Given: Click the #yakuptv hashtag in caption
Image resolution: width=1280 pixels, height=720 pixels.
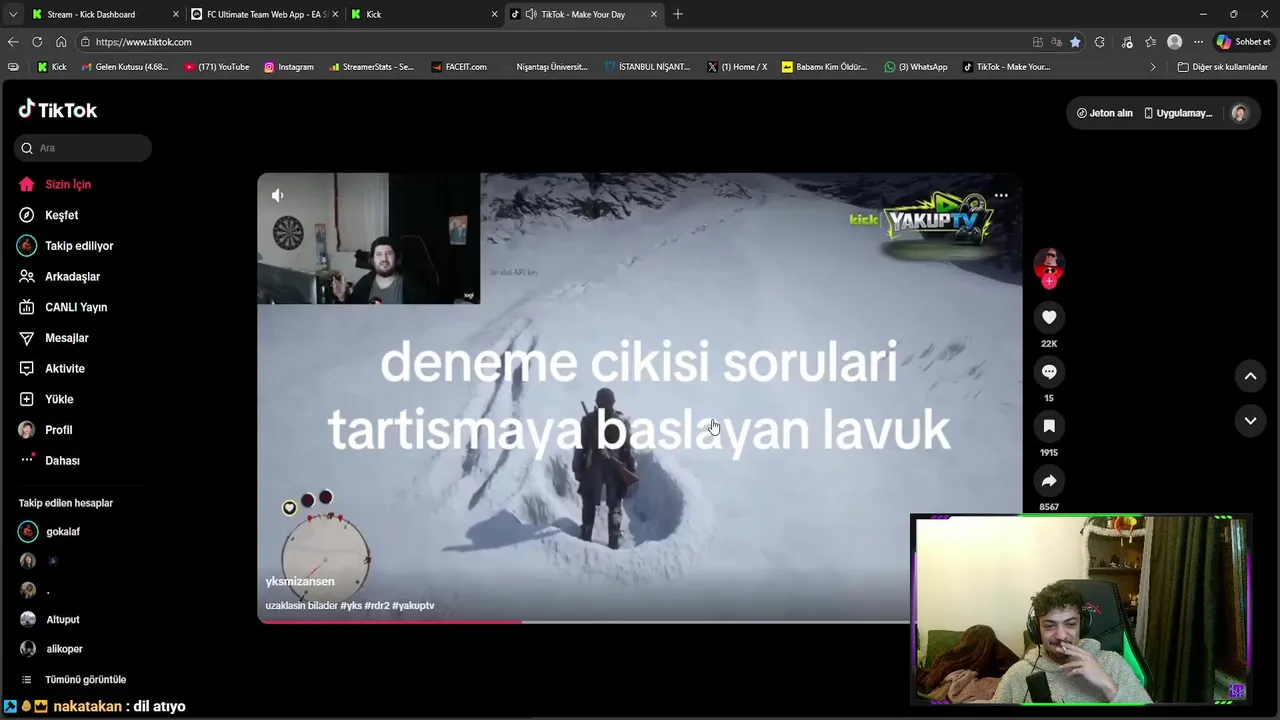Looking at the screenshot, I should [413, 606].
